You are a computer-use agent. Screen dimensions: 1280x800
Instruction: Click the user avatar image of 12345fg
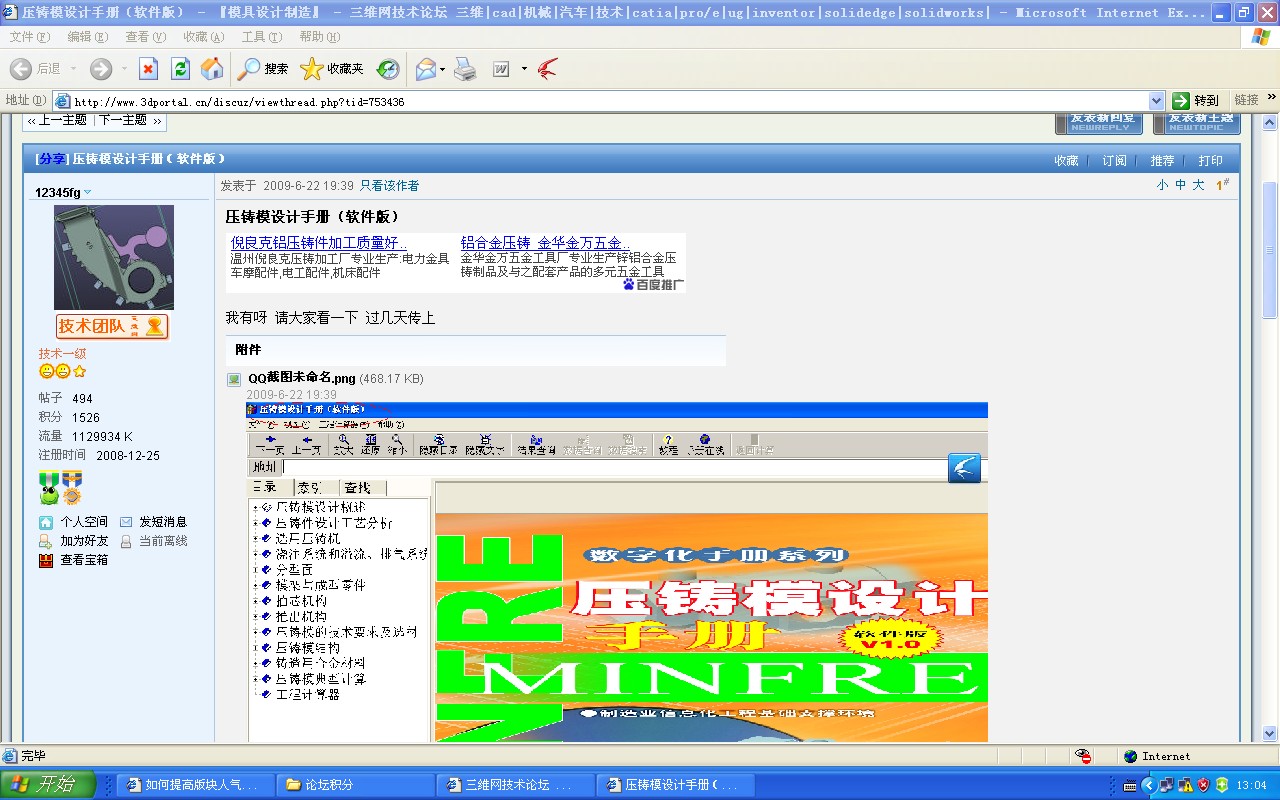(114, 258)
